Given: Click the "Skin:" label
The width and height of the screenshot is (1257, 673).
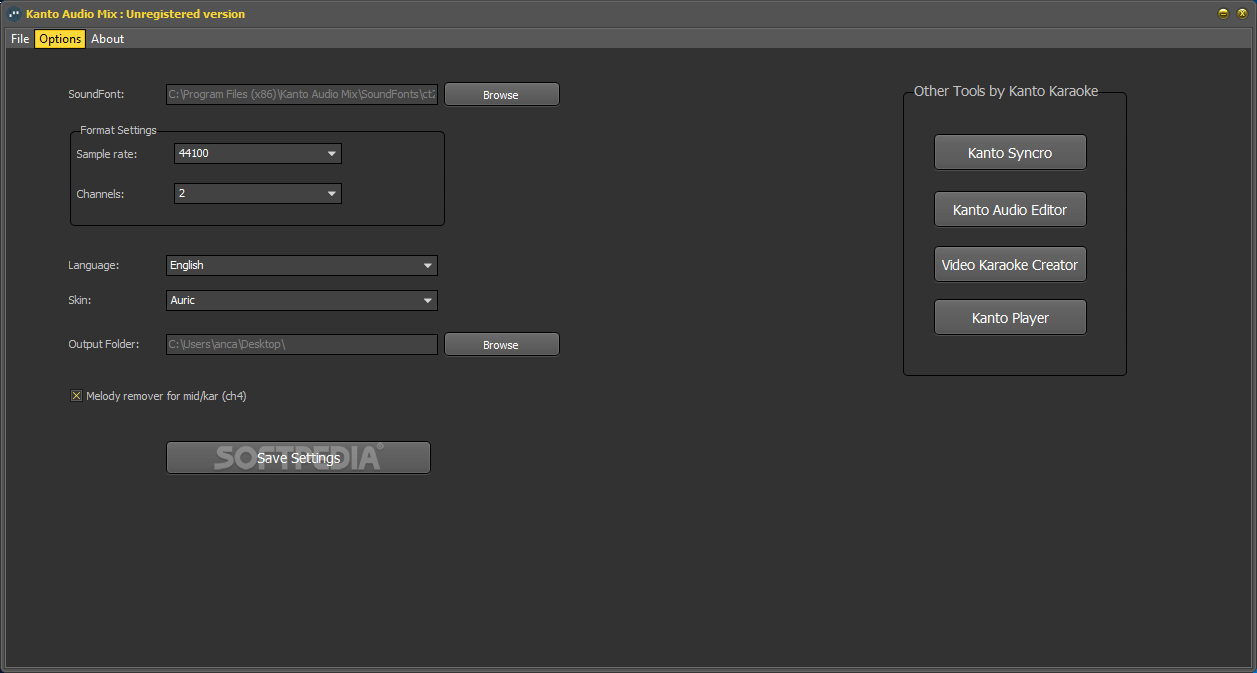Looking at the screenshot, I should click(x=80, y=300).
